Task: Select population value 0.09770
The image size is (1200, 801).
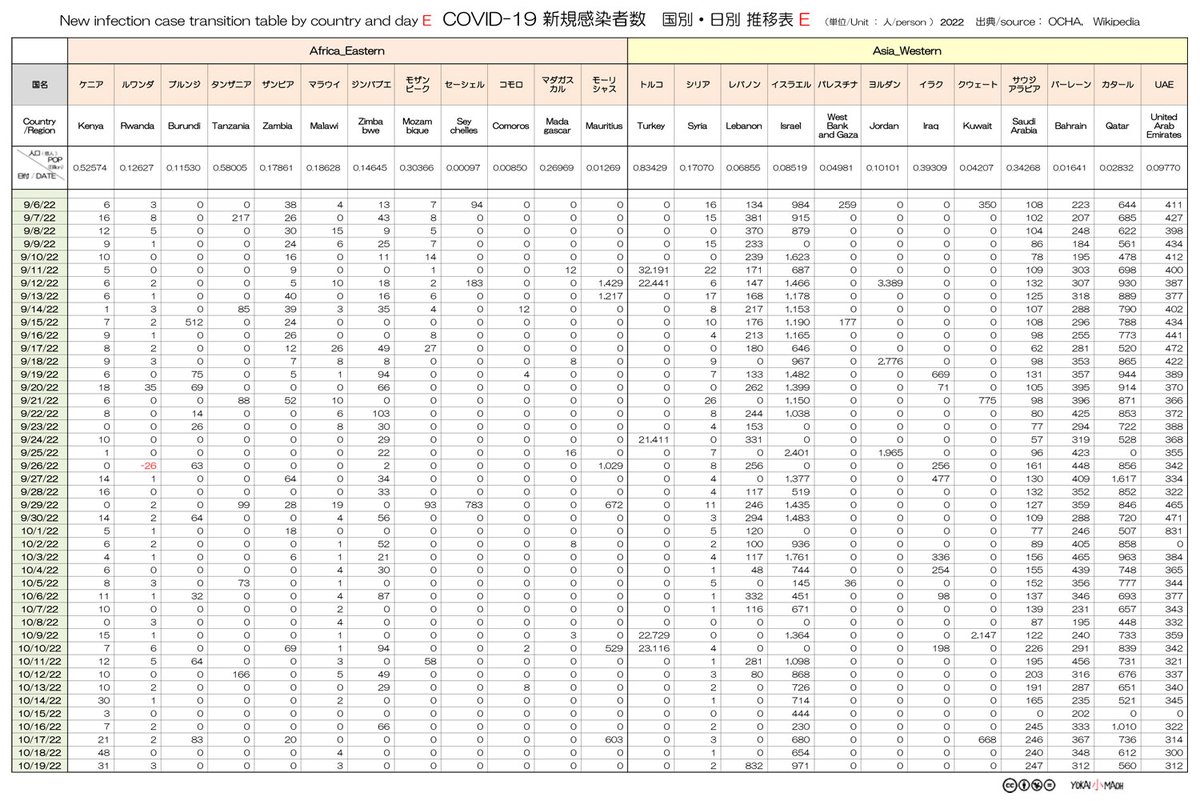Action: coord(1165,168)
